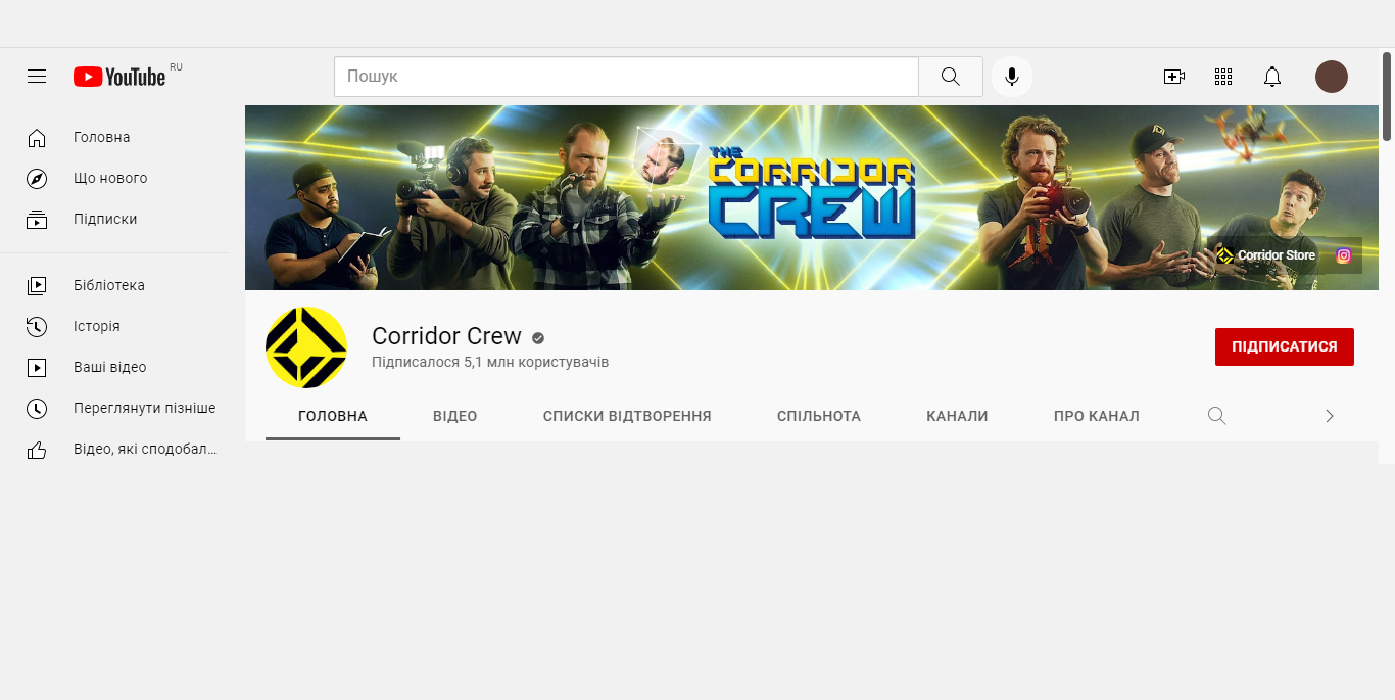Open the account avatar menu
The height and width of the screenshot is (700, 1395).
point(1331,76)
